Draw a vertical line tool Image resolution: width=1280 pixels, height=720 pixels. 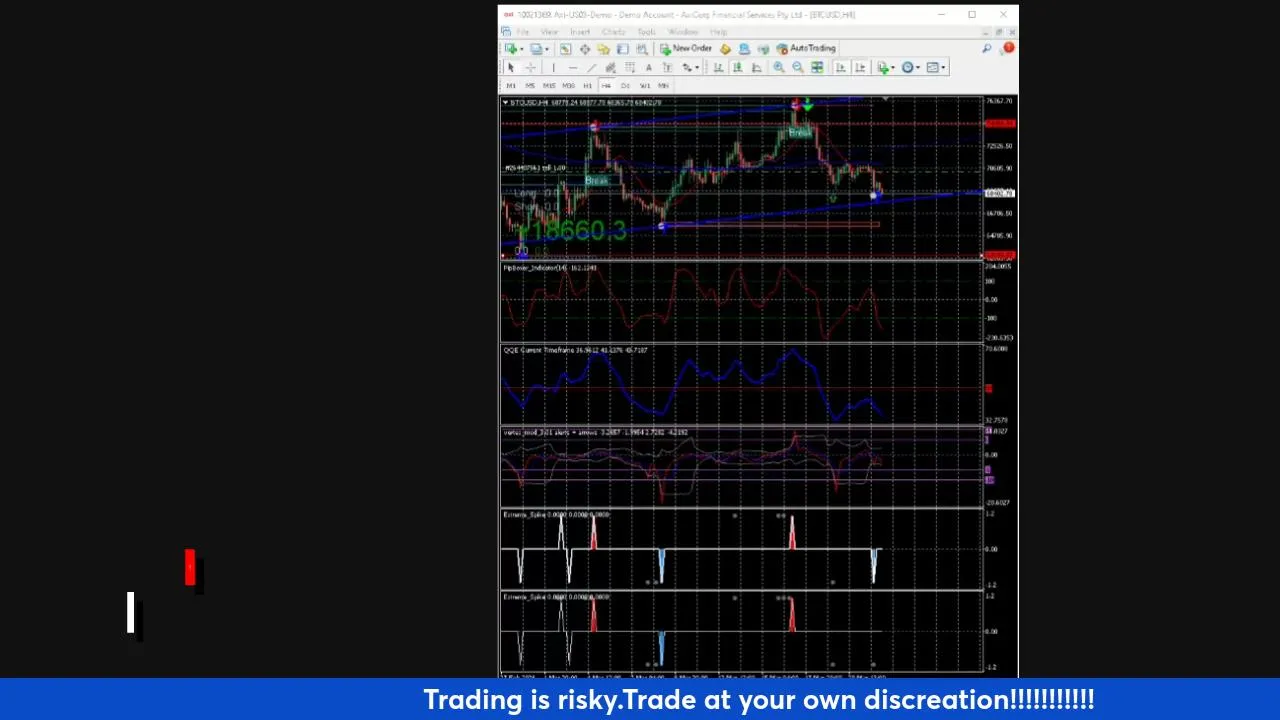point(553,67)
